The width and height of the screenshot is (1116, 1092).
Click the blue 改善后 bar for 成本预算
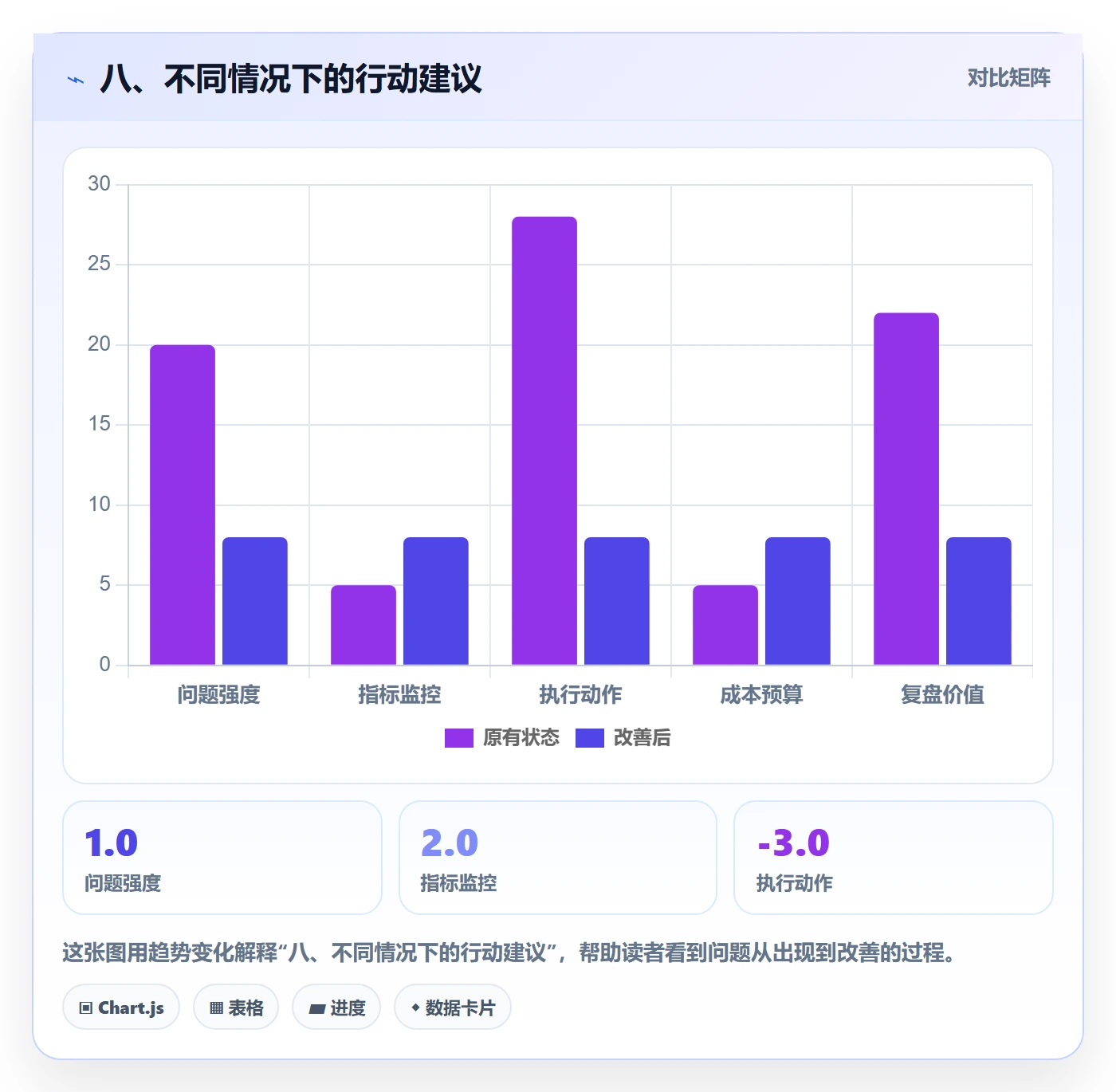click(798, 601)
